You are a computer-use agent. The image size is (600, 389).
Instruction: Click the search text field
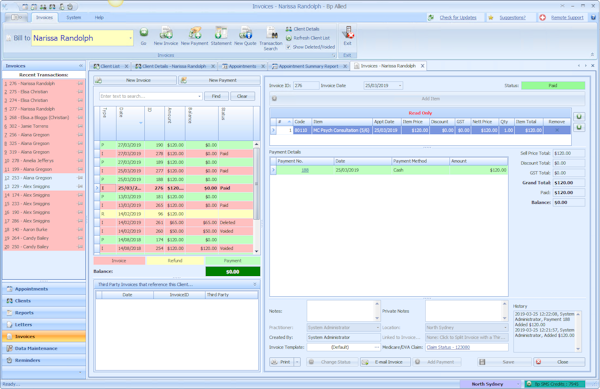coord(148,96)
